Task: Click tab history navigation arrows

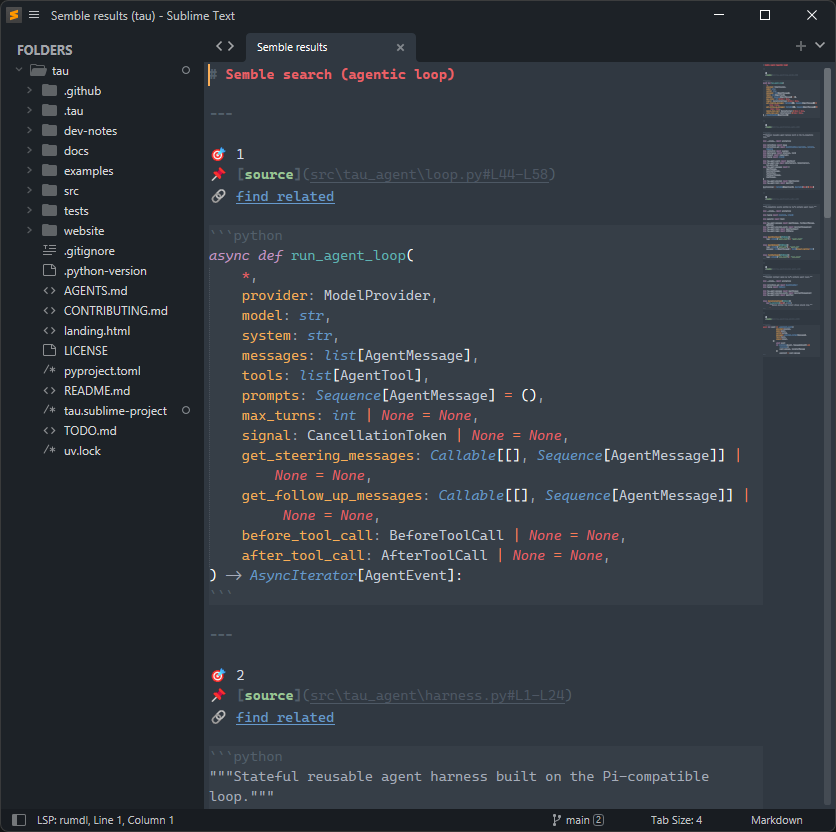Action: (225, 46)
